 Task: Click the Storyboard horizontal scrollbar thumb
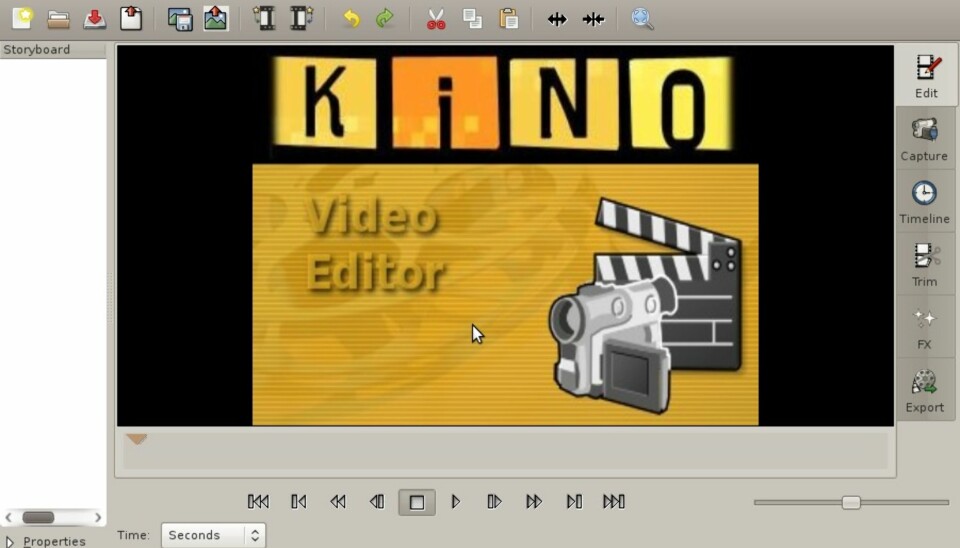pos(39,517)
